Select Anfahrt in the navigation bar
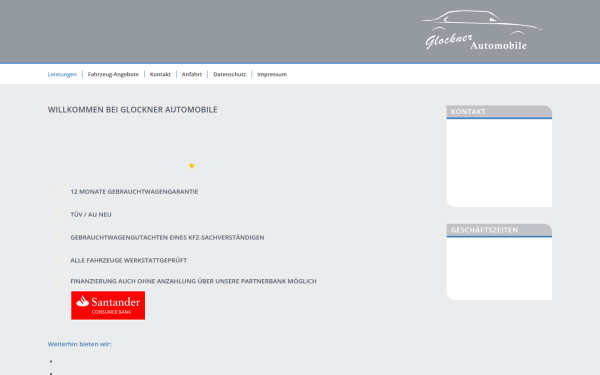Screen dimensions: 600x375 click(192, 74)
